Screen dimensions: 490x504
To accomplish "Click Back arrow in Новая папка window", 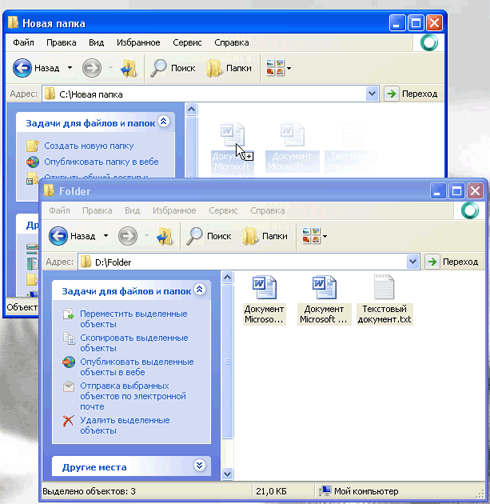I will 22,68.
